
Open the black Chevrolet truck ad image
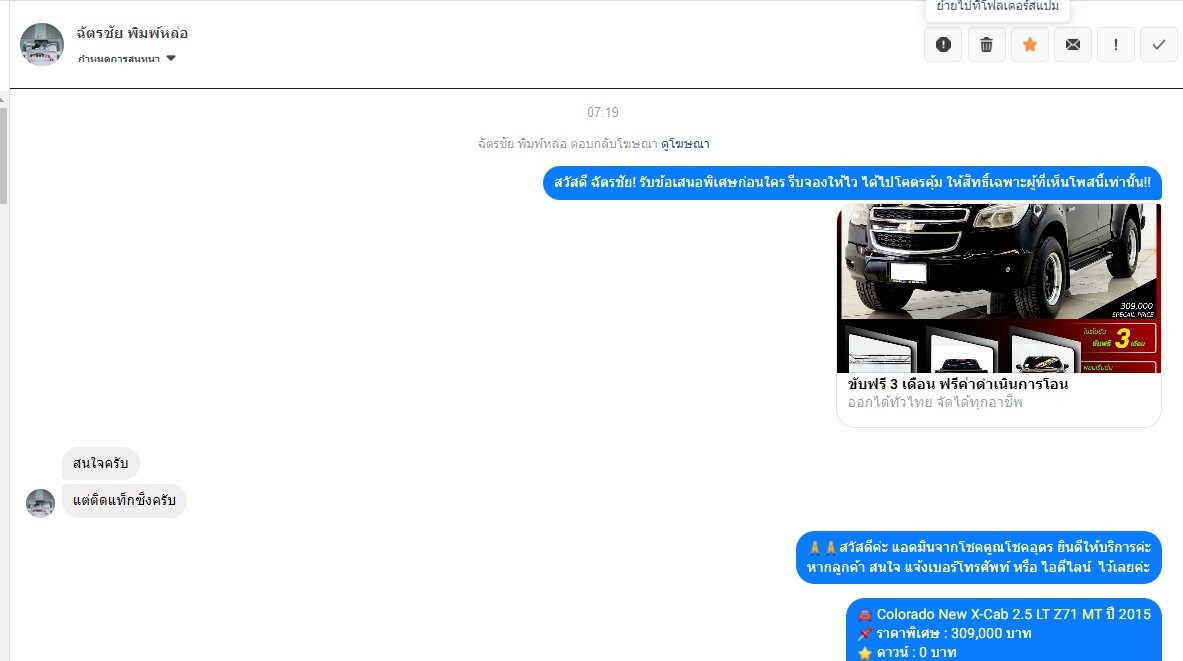coord(998,288)
